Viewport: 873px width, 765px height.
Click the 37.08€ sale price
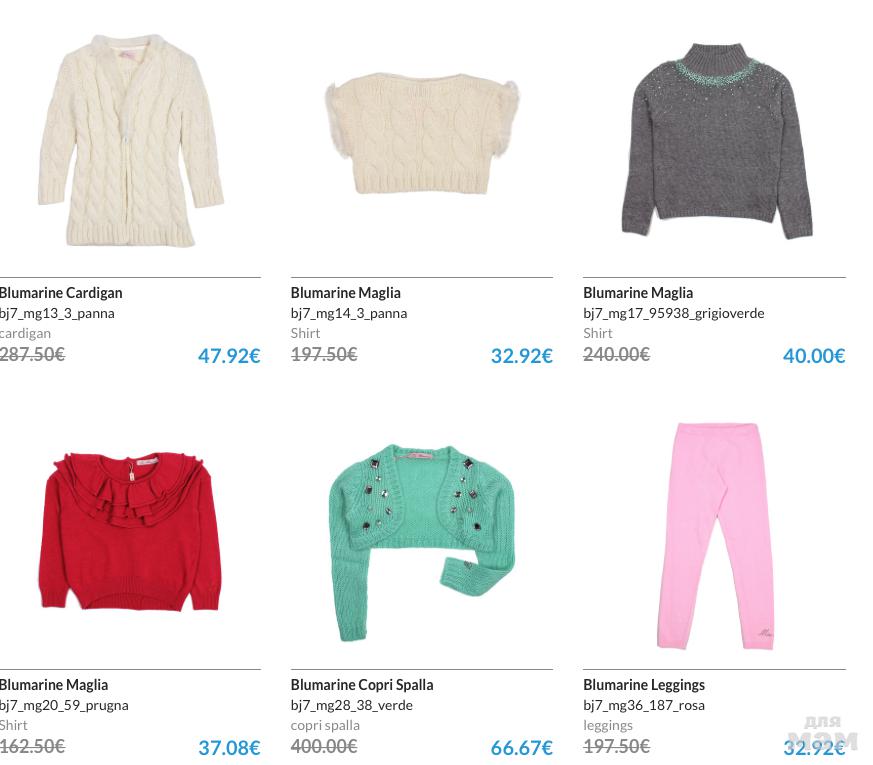[x=229, y=748]
